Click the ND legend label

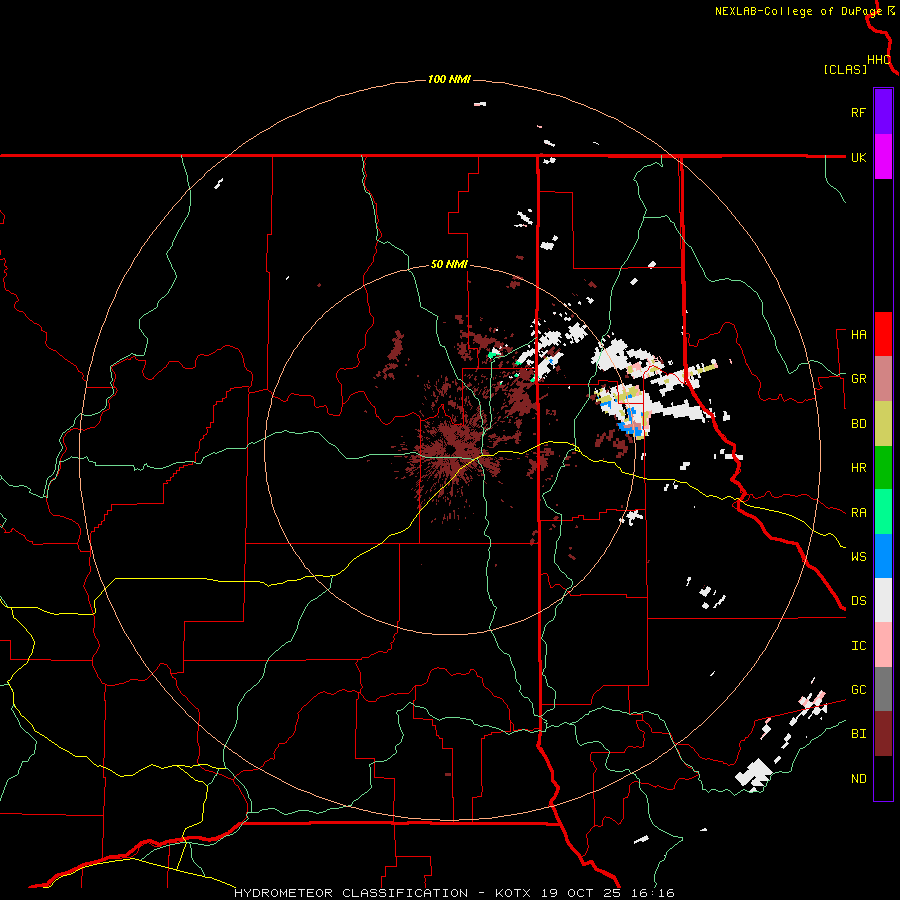858,779
